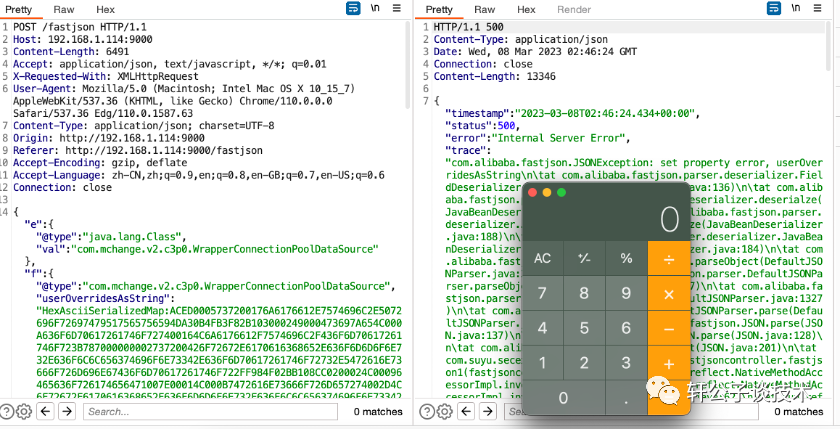
Task: Open the request panel hamburger options menu
Action: tap(397, 9)
